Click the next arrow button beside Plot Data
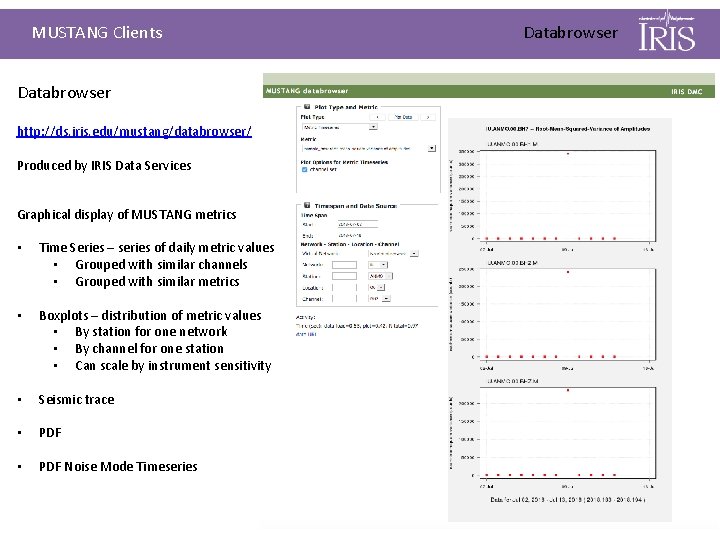720x540 pixels. point(428,117)
